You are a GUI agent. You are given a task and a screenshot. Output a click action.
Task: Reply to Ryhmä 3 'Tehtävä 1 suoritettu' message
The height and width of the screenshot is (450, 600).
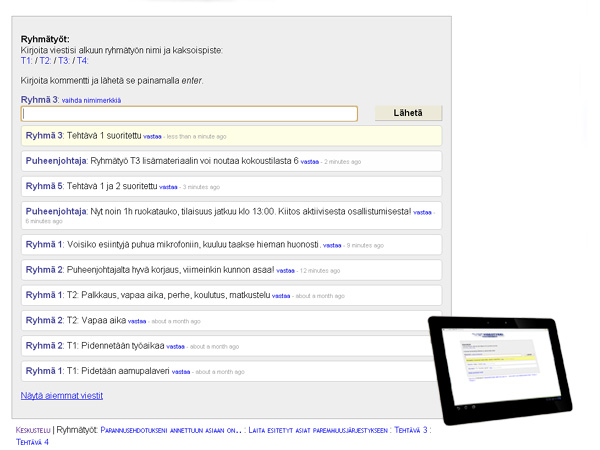[152, 136]
